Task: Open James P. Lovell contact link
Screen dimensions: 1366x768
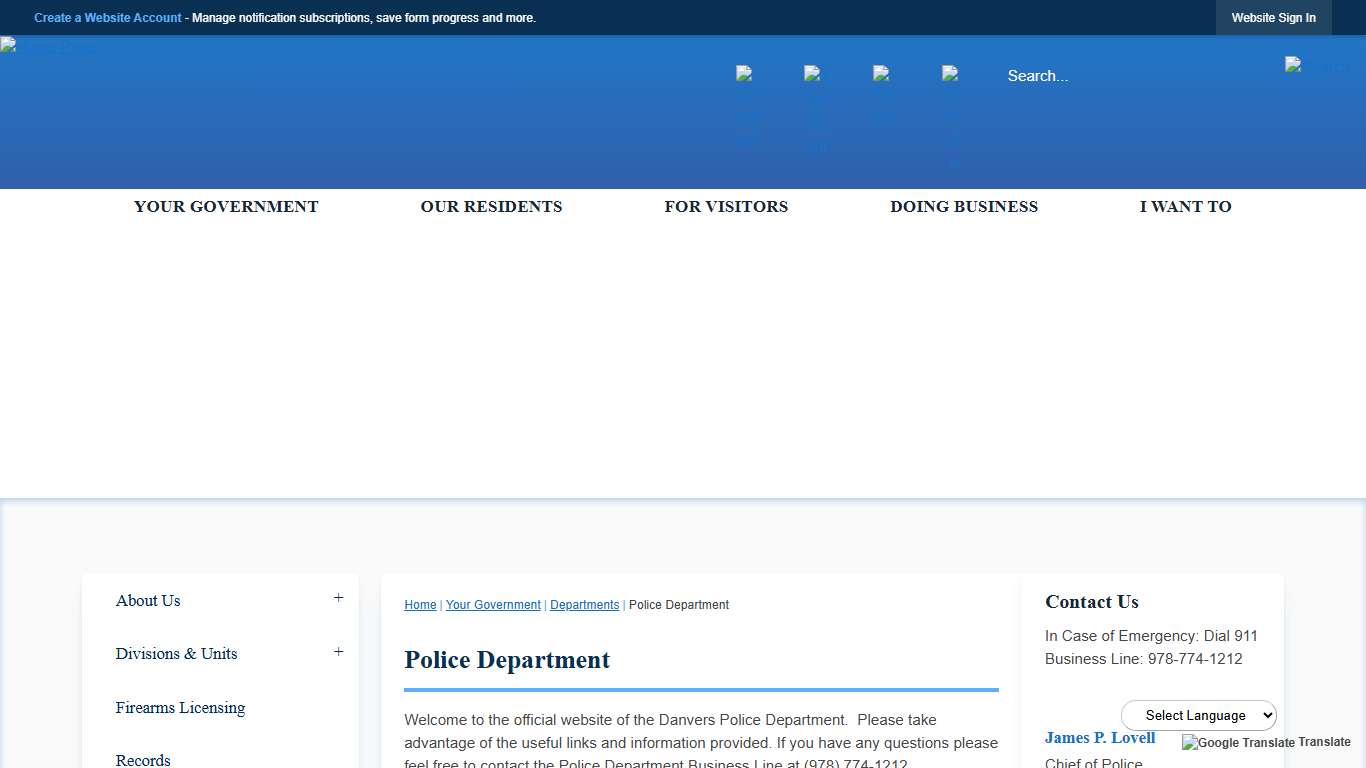Action: (x=1100, y=738)
